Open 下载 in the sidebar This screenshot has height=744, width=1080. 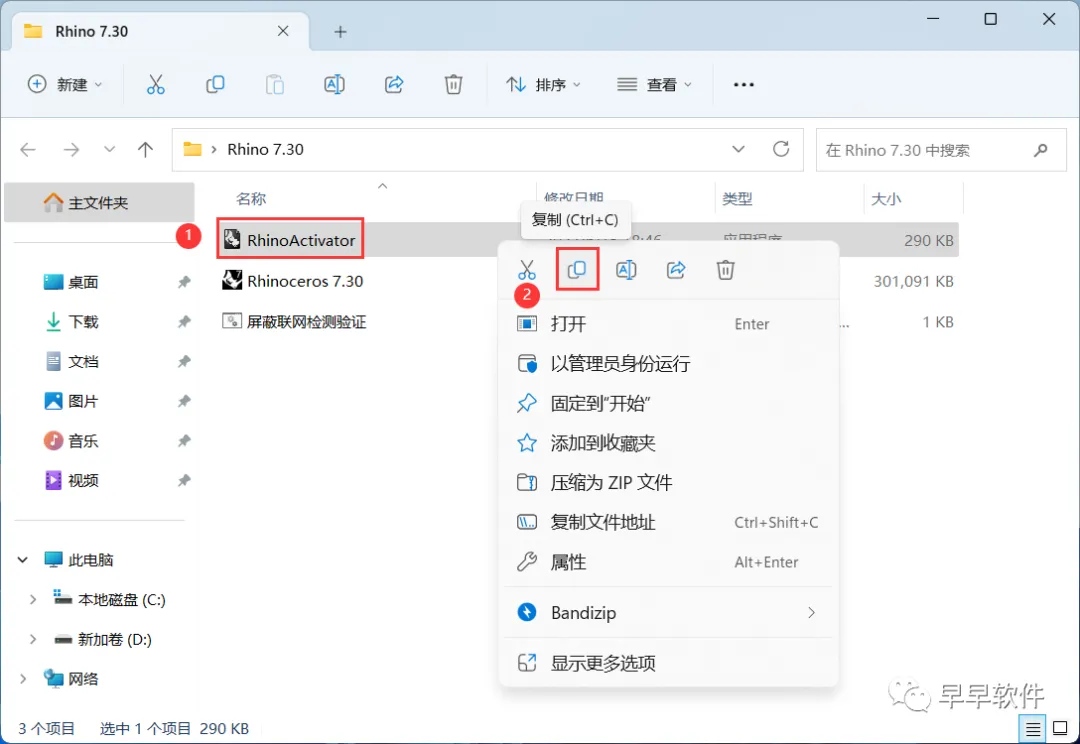83,322
